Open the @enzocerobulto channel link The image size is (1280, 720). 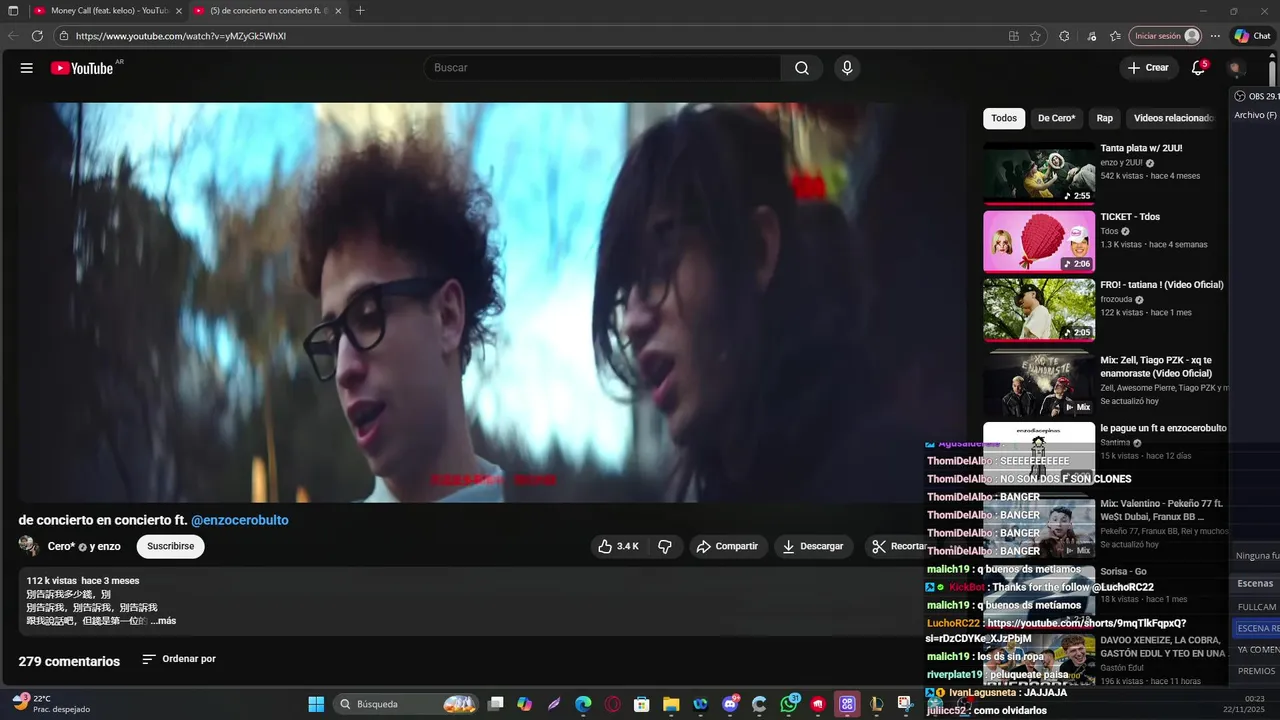point(240,520)
